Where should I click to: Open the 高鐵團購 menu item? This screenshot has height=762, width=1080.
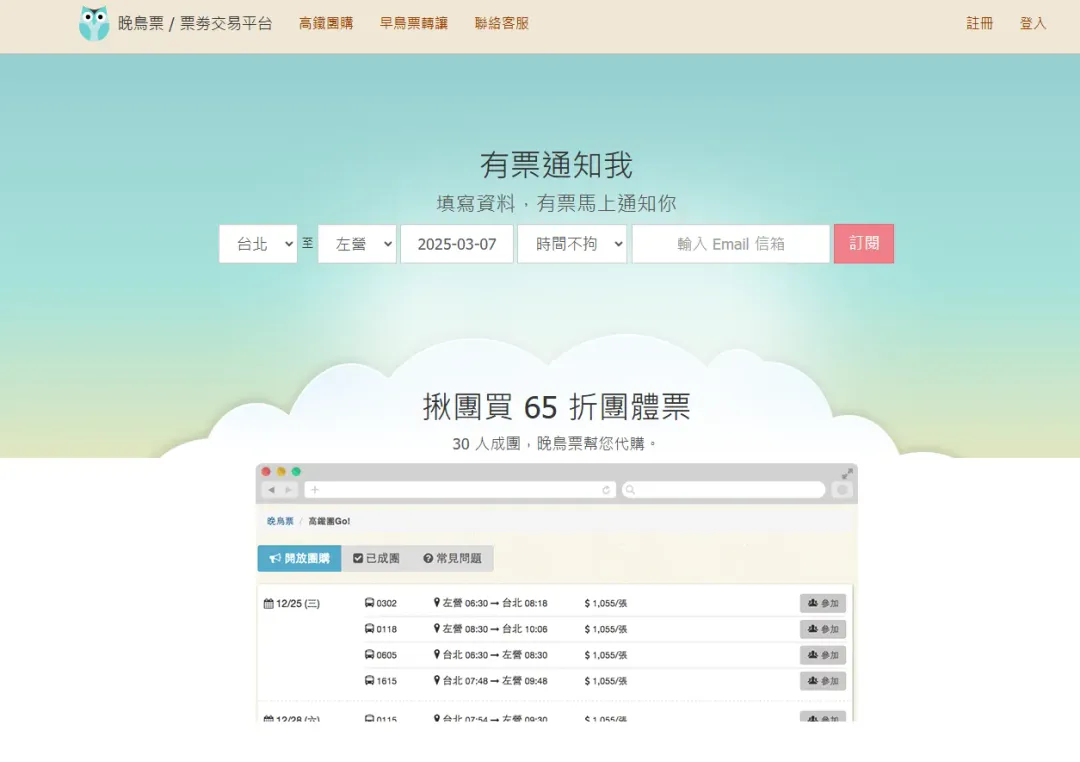click(326, 23)
